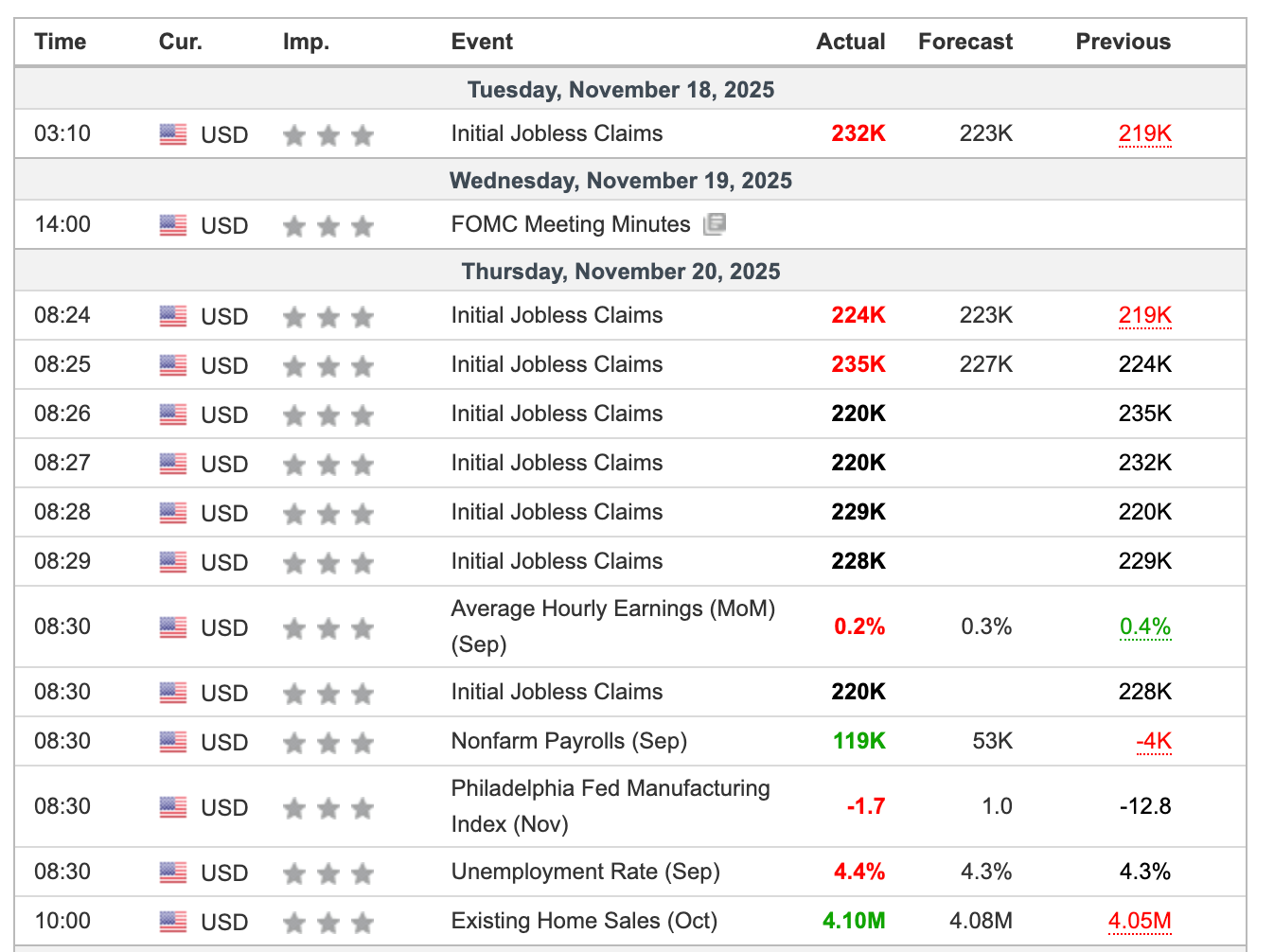The image size is (1274, 952).
Task: Click the revised 0.4% previous value
Action: click(1145, 626)
